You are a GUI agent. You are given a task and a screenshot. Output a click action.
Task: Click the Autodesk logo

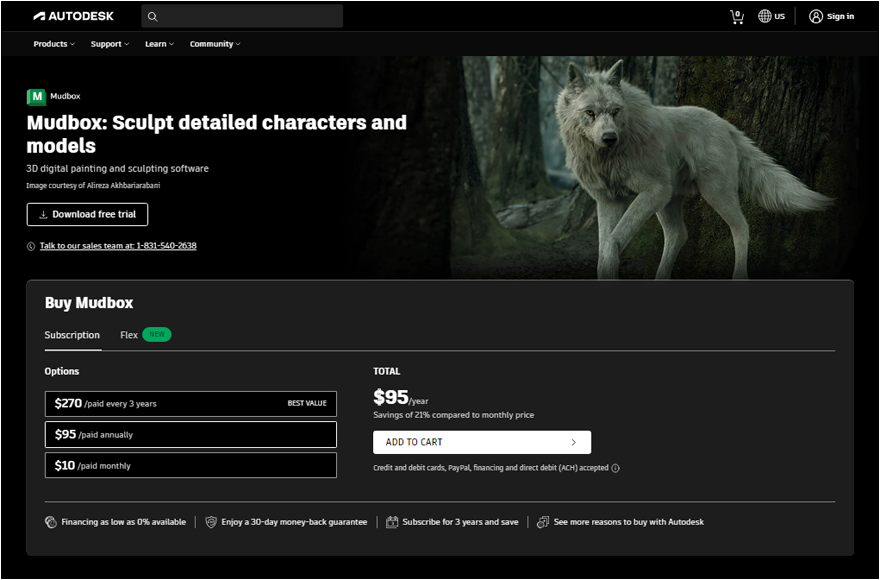[x=74, y=16]
